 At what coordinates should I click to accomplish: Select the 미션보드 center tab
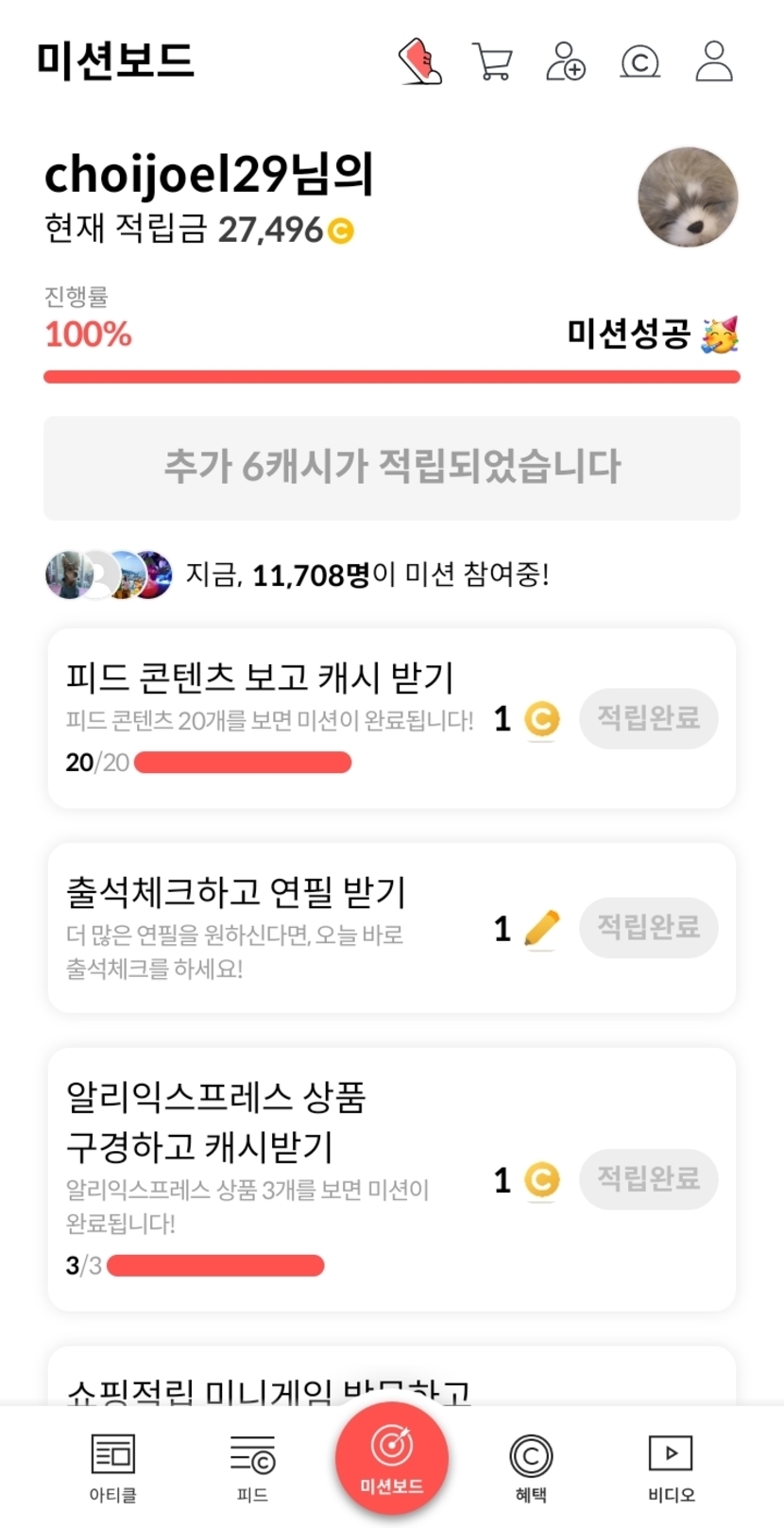pos(392,1458)
